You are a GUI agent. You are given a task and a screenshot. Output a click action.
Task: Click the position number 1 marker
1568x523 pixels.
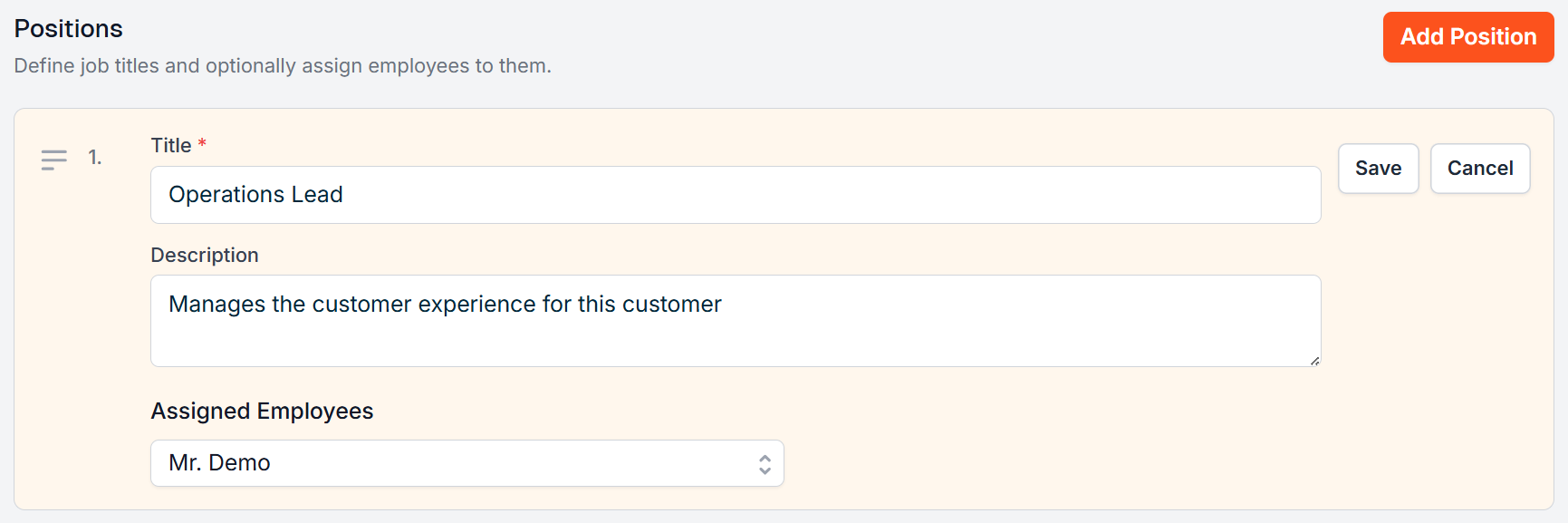(94, 158)
